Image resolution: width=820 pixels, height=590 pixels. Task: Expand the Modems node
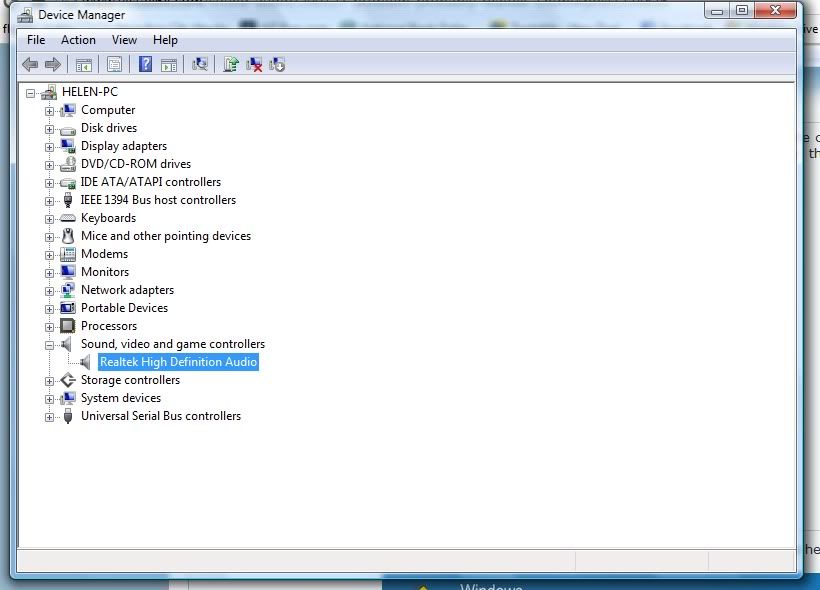point(49,255)
